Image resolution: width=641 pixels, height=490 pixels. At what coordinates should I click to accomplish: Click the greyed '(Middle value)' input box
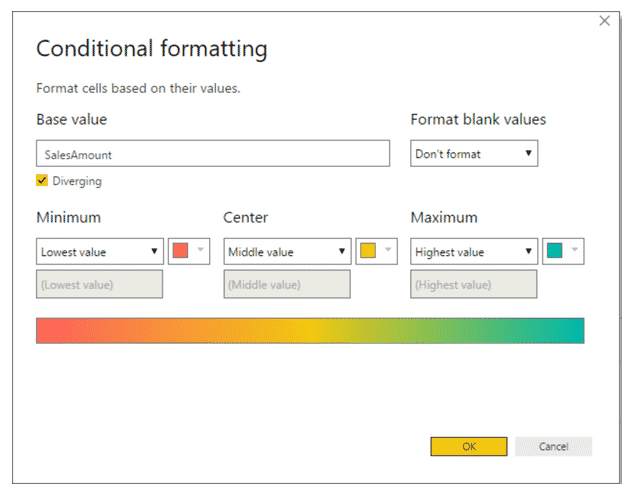(287, 284)
